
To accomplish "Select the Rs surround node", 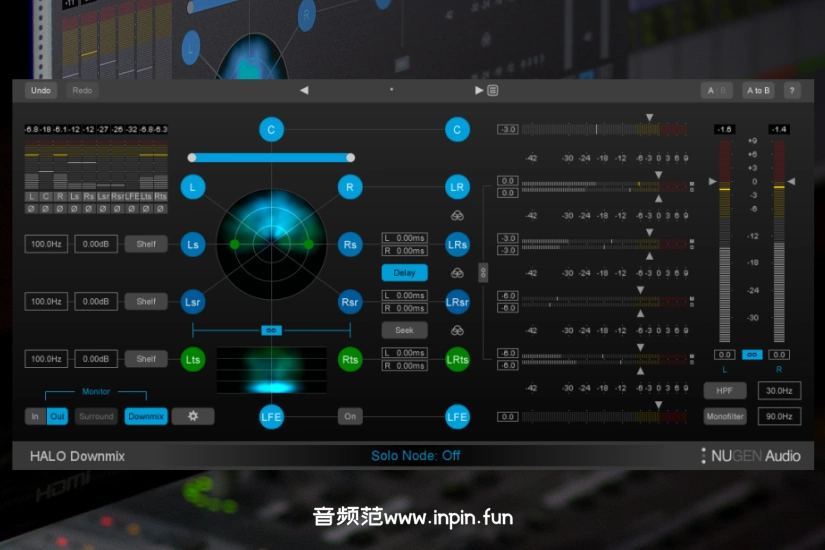I will (350, 244).
